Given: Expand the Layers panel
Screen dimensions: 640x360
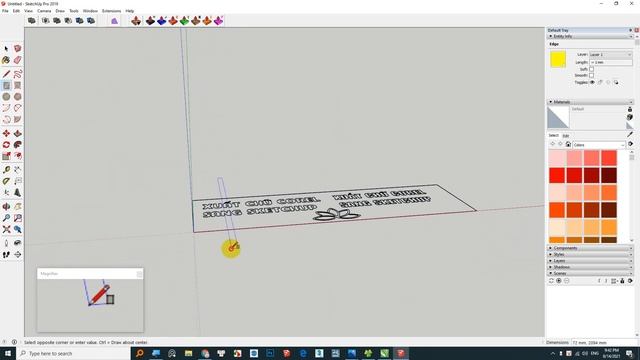Looking at the screenshot, I should (590, 260).
